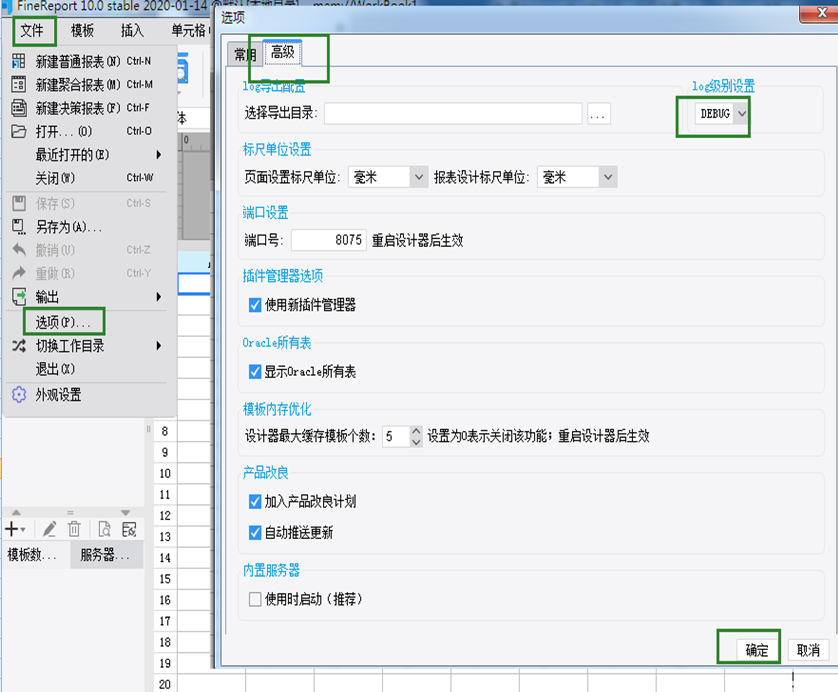Switch to the 常用 tab
The height and width of the screenshot is (692, 838).
tap(245, 54)
